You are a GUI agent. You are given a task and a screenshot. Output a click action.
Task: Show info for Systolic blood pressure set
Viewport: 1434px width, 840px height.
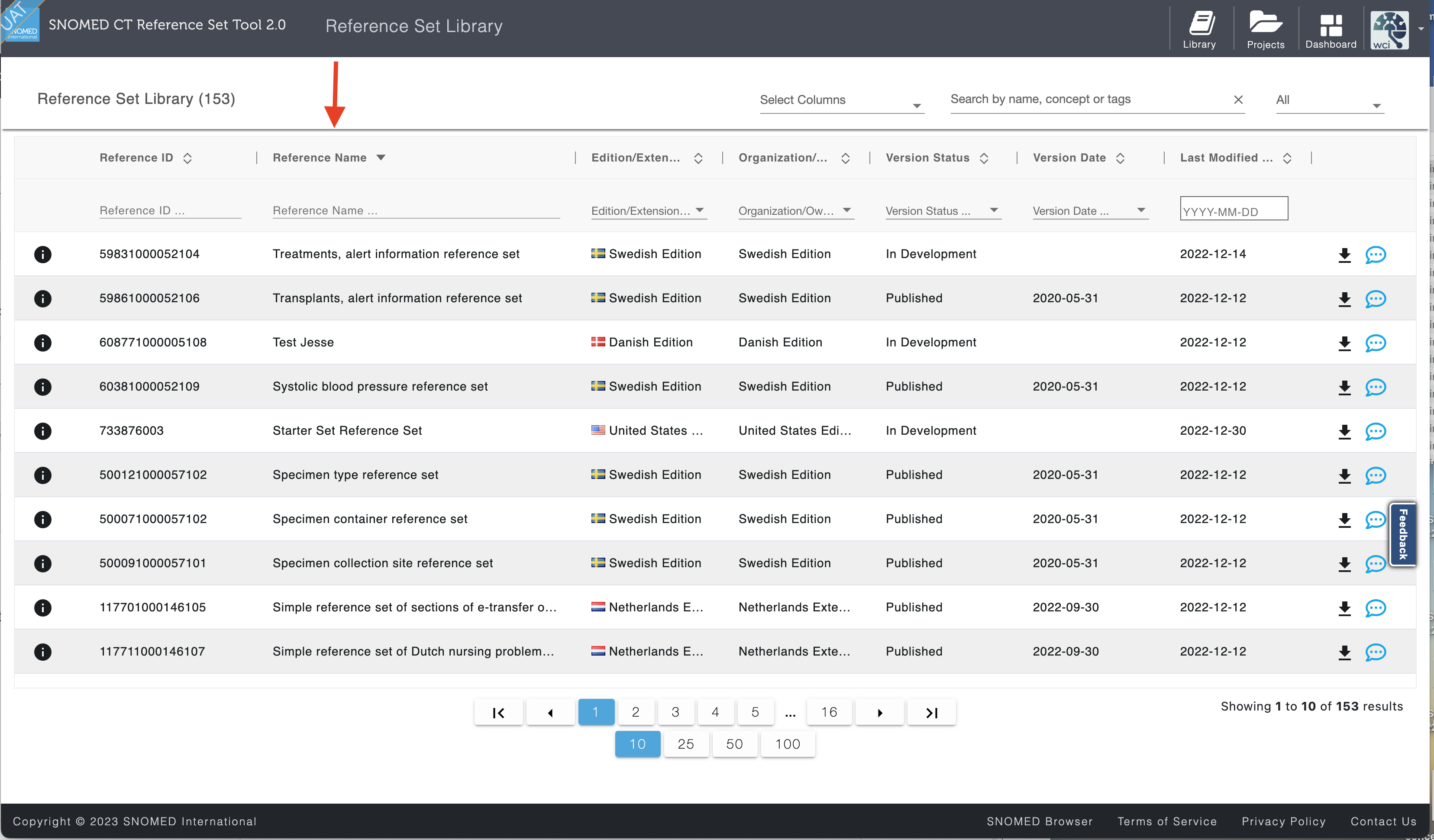tap(43, 387)
